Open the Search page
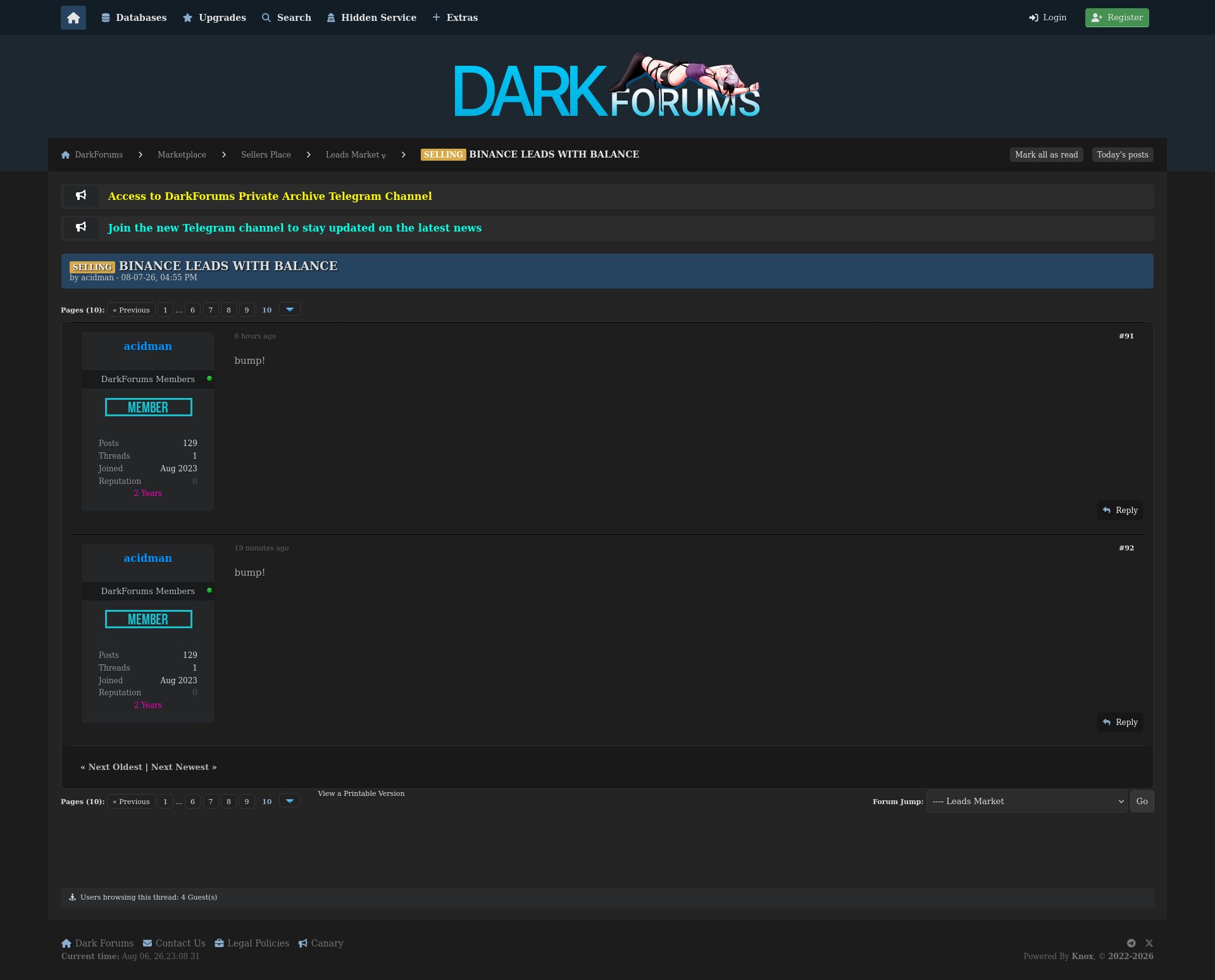The width and height of the screenshot is (1215, 980). 287,18
